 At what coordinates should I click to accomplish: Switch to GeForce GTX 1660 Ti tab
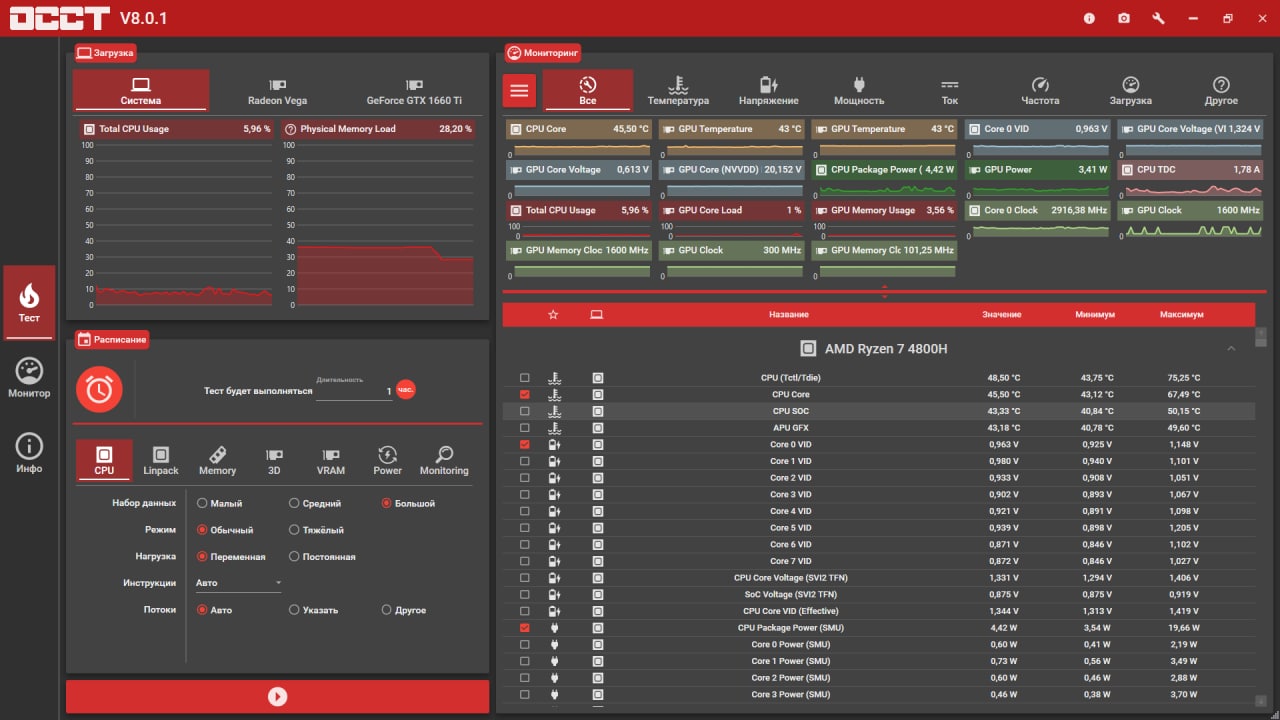point(414,91)
